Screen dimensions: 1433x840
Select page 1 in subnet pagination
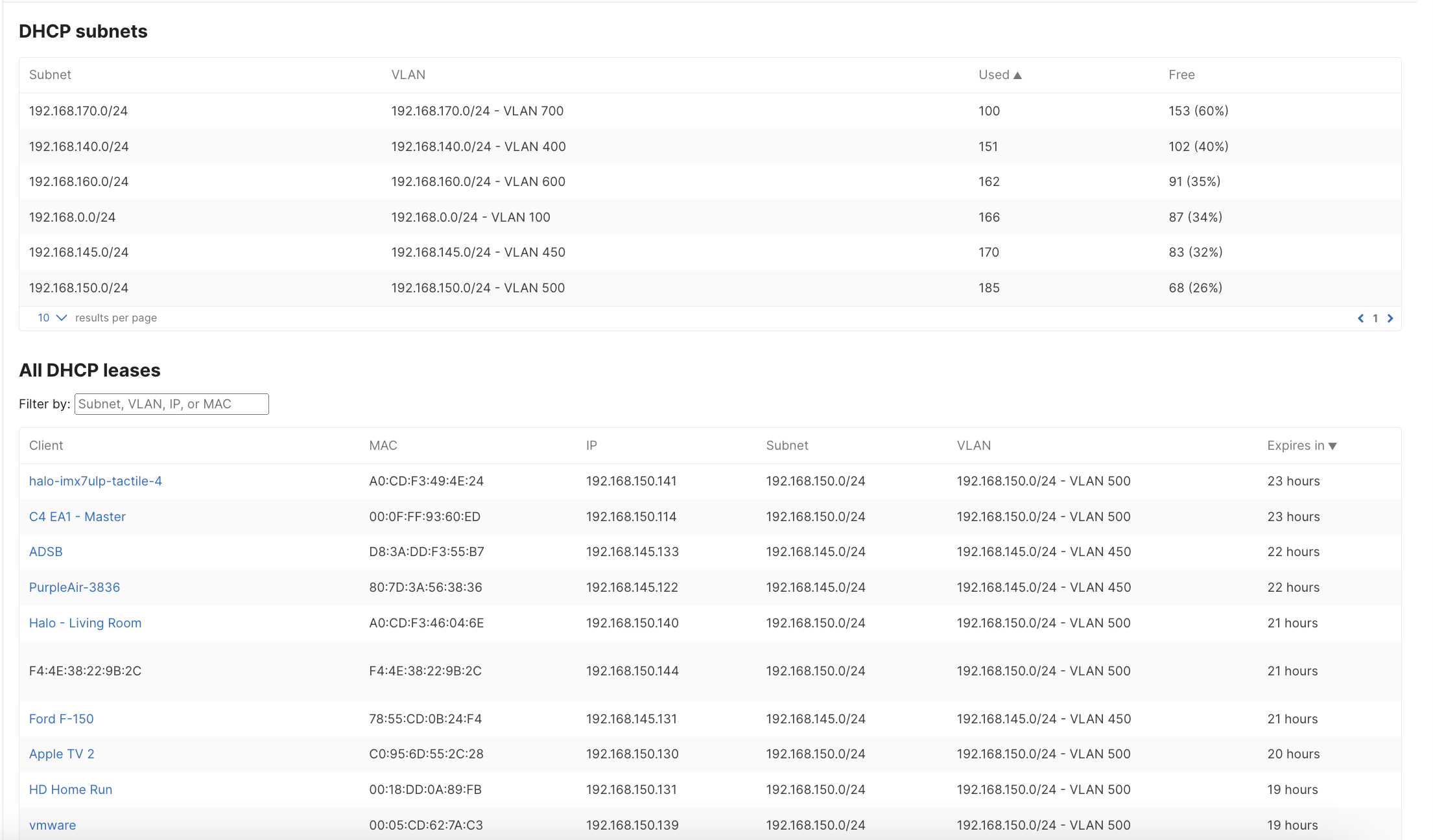click(x=1376, y=318)
